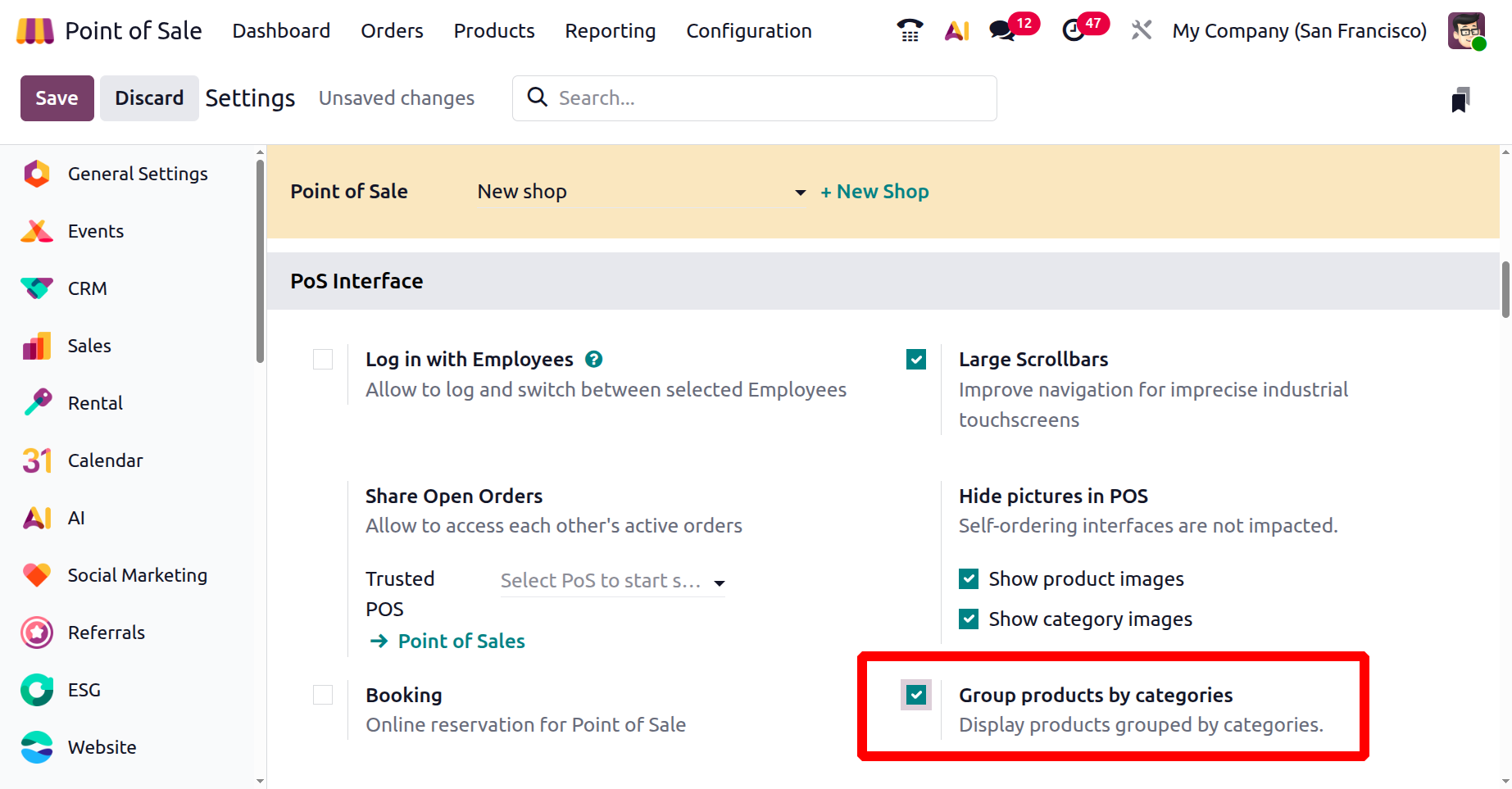The image size is (1512, 789).
Task: Toggle Show category images checkbox
Action: 969,619
